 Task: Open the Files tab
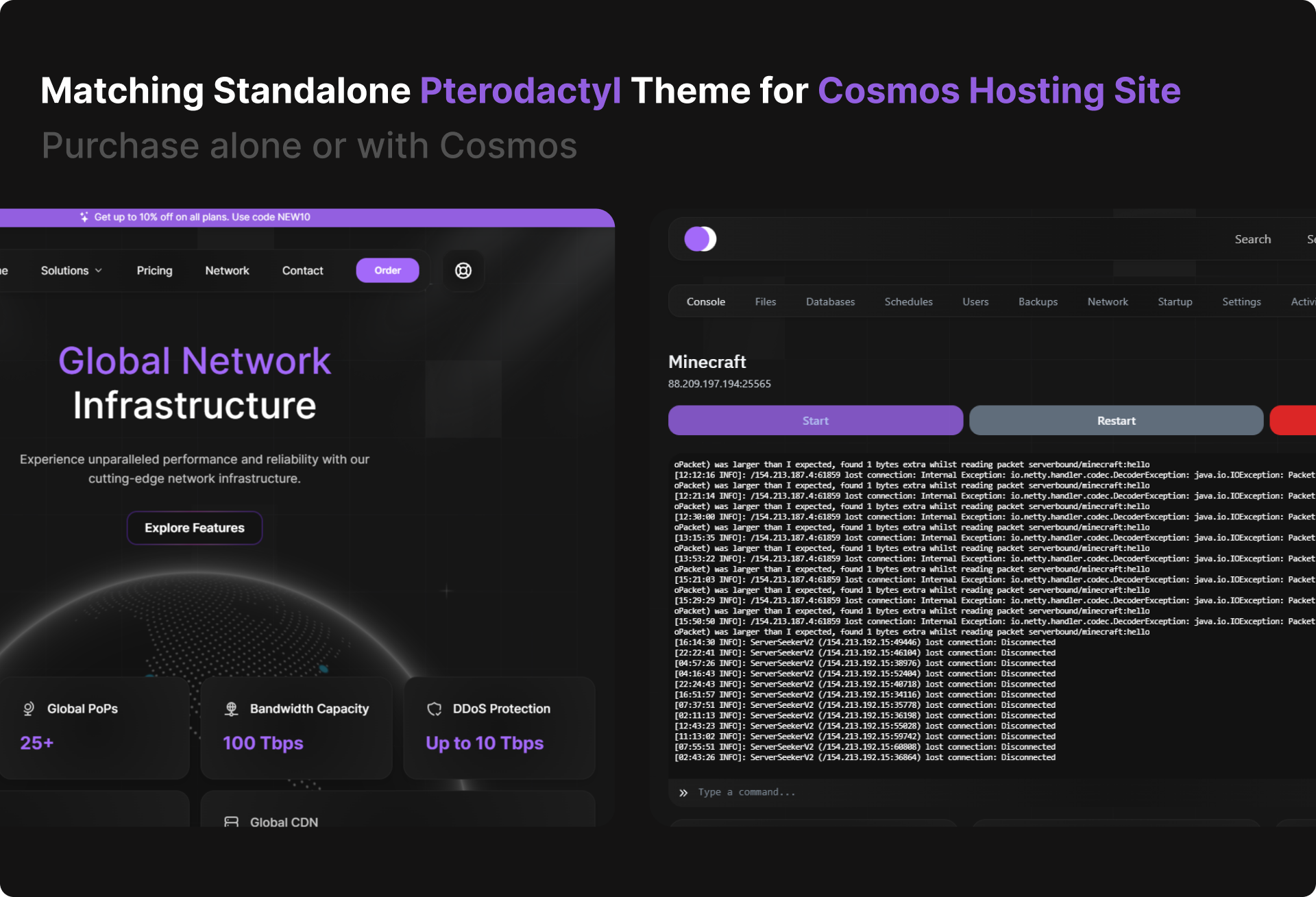(766, 302)
